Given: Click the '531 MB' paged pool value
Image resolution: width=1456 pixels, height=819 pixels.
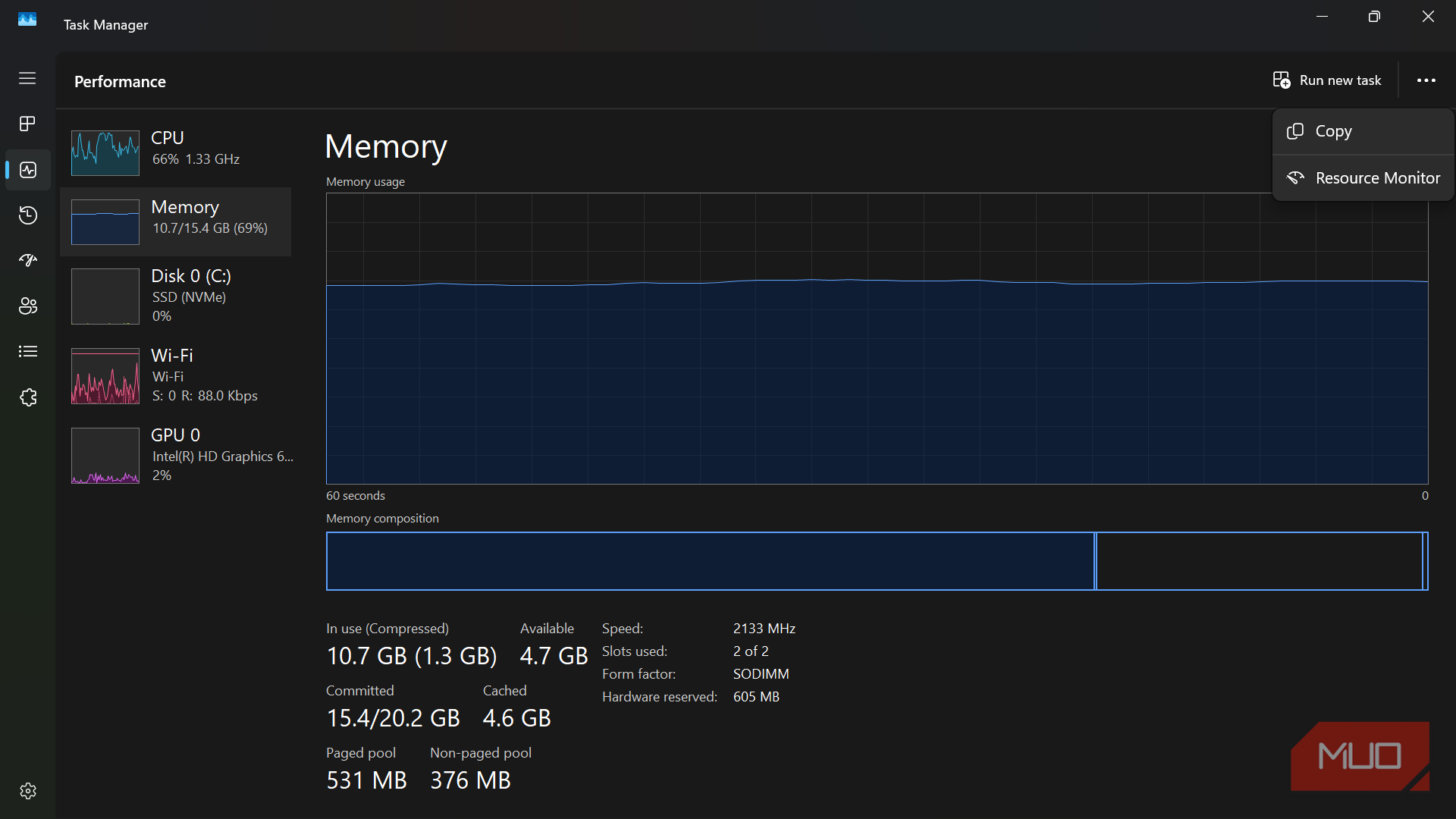Looking at the screenshot, I should click(366, 780).
